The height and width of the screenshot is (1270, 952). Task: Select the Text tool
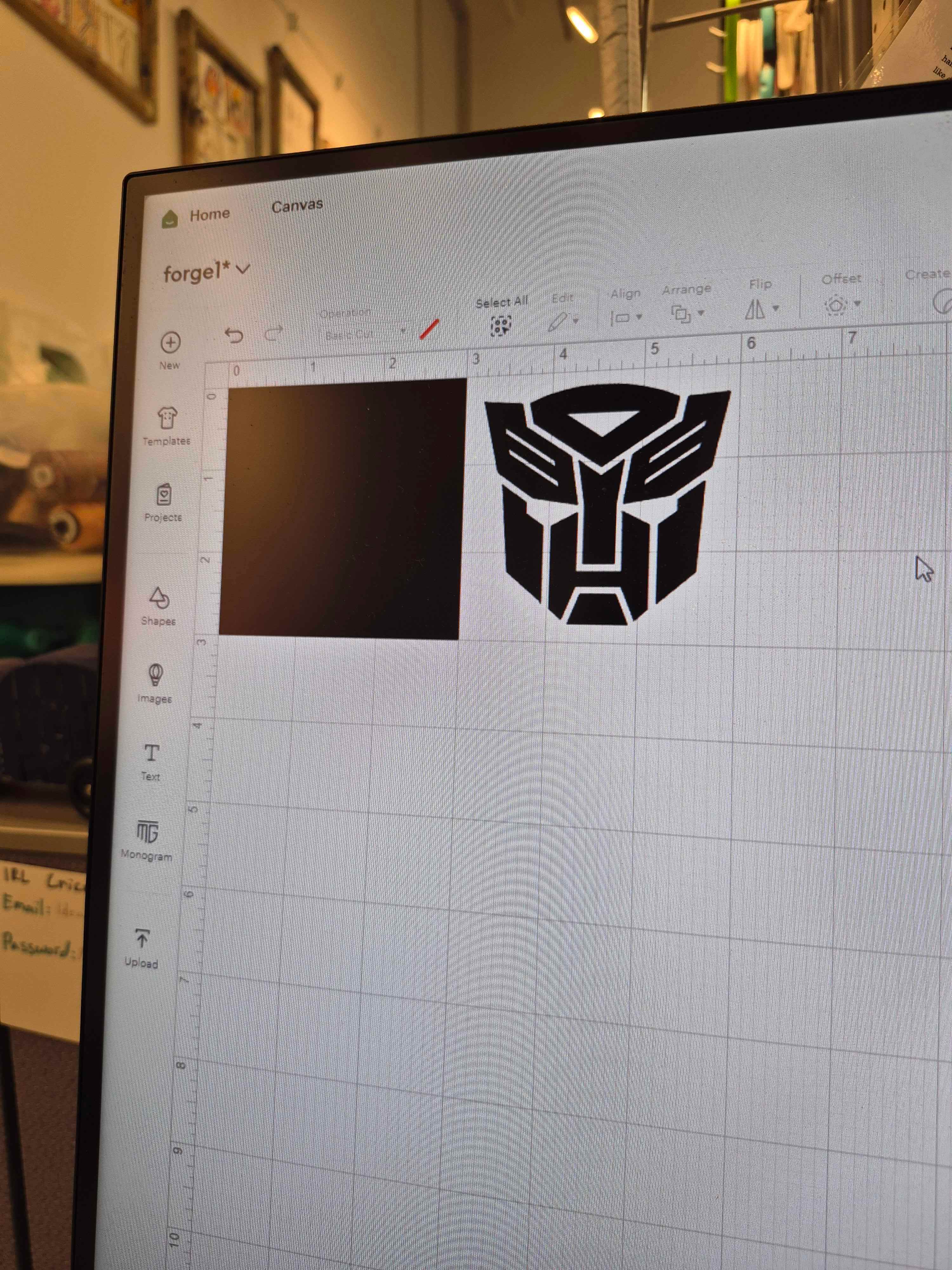[x=151, y=753]
